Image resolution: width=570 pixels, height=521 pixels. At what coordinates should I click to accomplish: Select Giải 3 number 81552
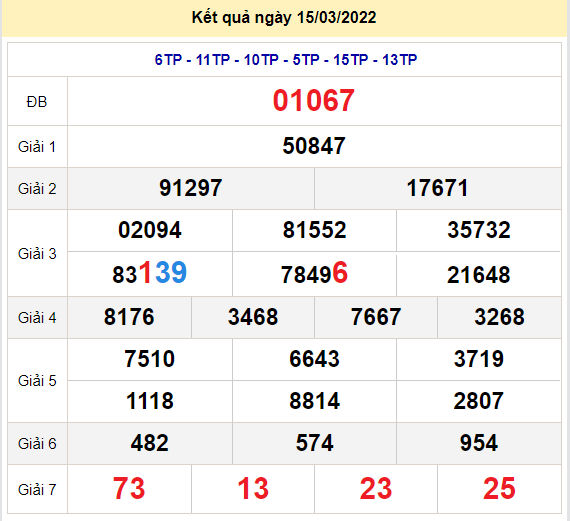(x=314, y=230)
